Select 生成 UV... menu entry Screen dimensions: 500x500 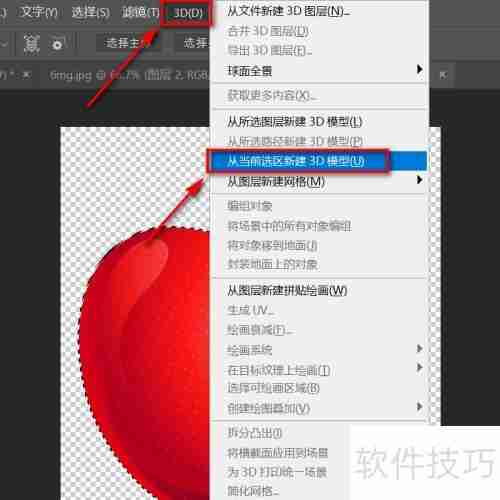(x=319, y=311)
